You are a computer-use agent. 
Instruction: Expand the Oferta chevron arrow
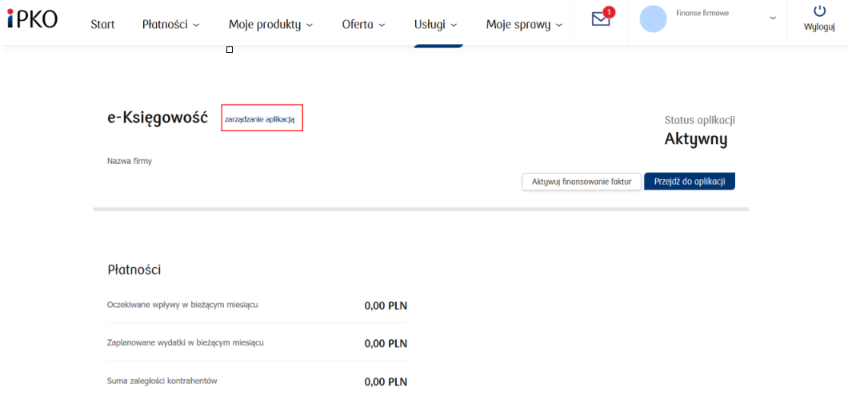(382, 25)
